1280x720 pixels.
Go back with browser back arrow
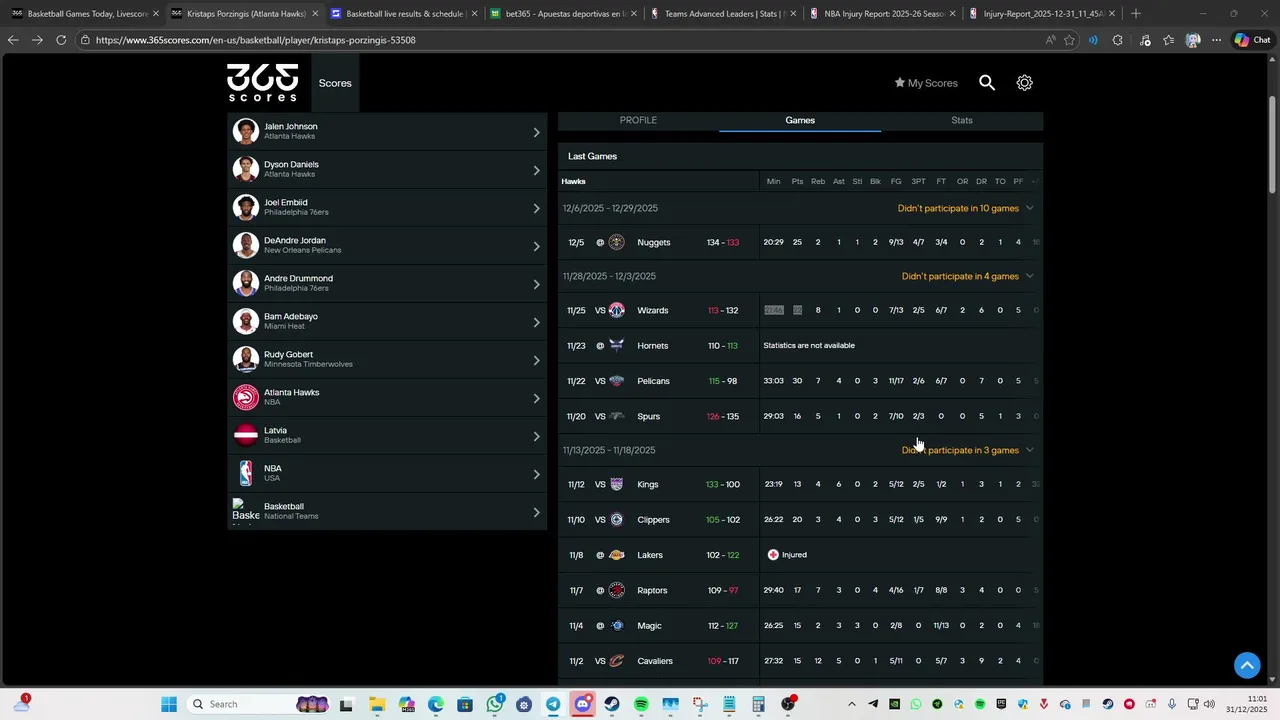(13, 40)
